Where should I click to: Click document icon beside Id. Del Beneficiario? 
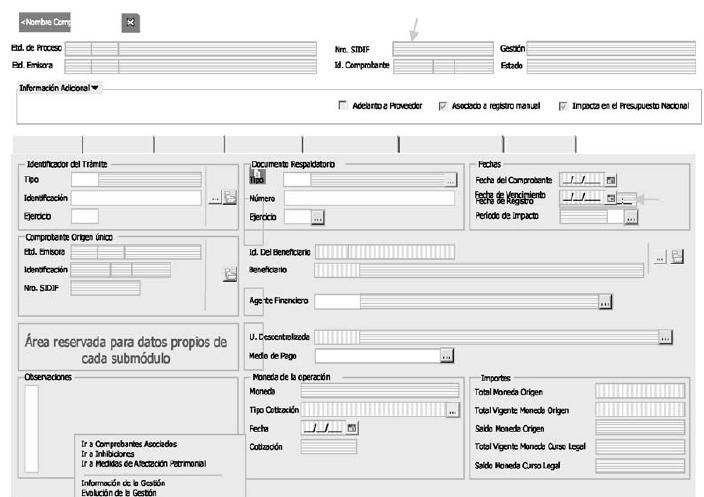676,257
